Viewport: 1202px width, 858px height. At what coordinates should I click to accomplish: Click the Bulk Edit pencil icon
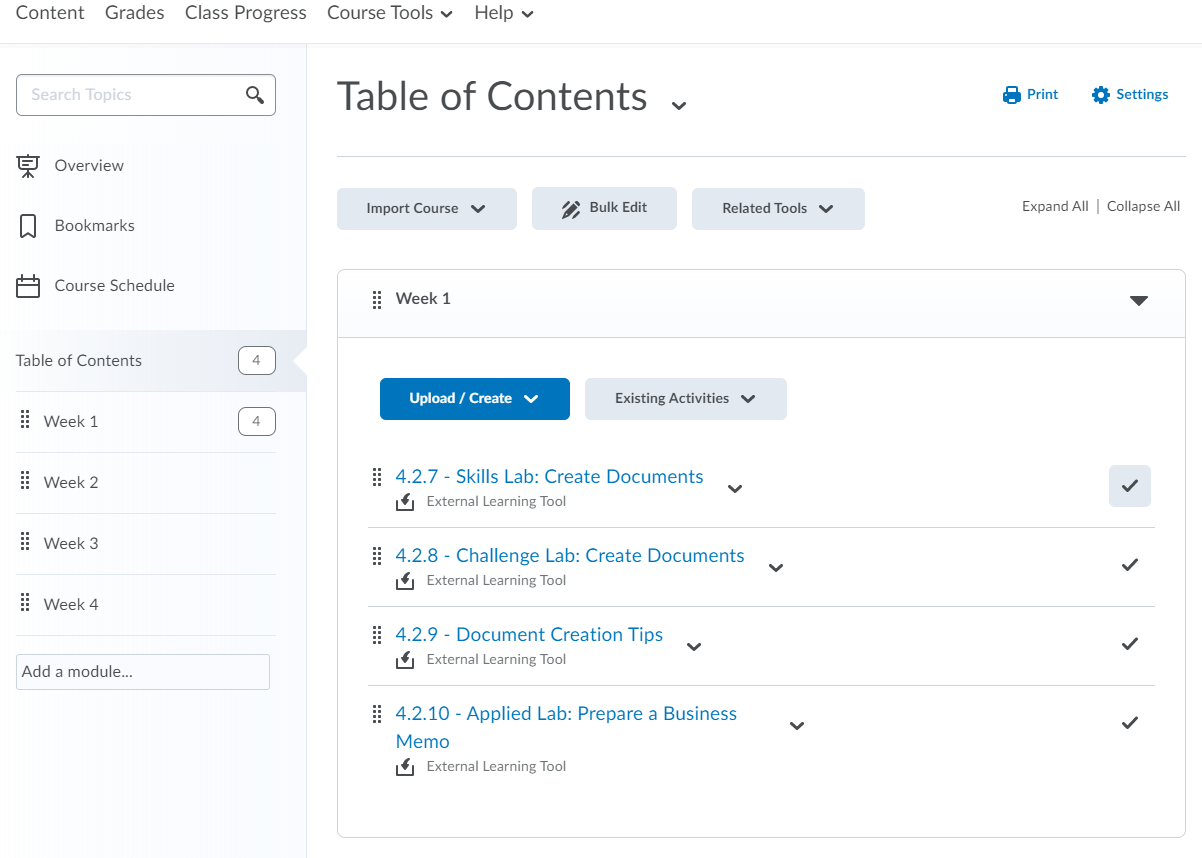571,209
